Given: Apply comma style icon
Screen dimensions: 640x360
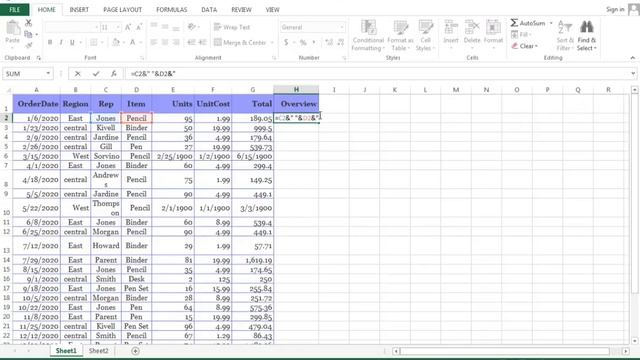Looking at the screenshot, I should pyautogui.click(x=314, y=42).
